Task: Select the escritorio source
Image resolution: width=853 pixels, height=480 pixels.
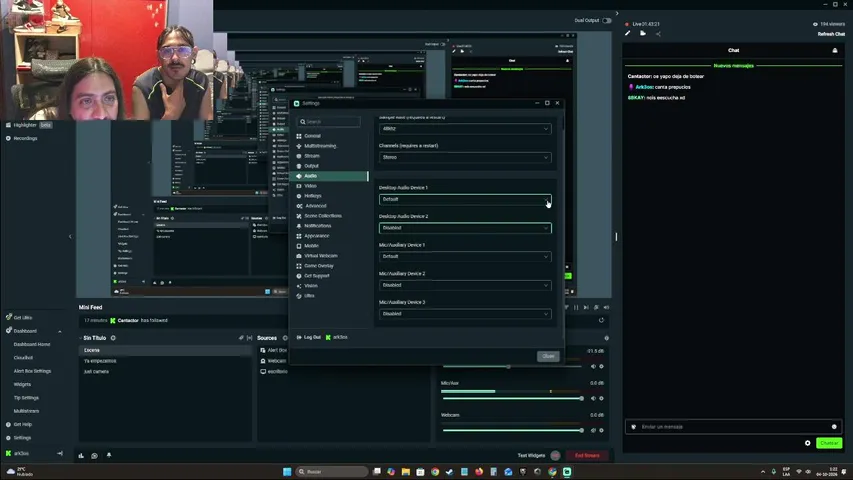Action: (277, 372)
